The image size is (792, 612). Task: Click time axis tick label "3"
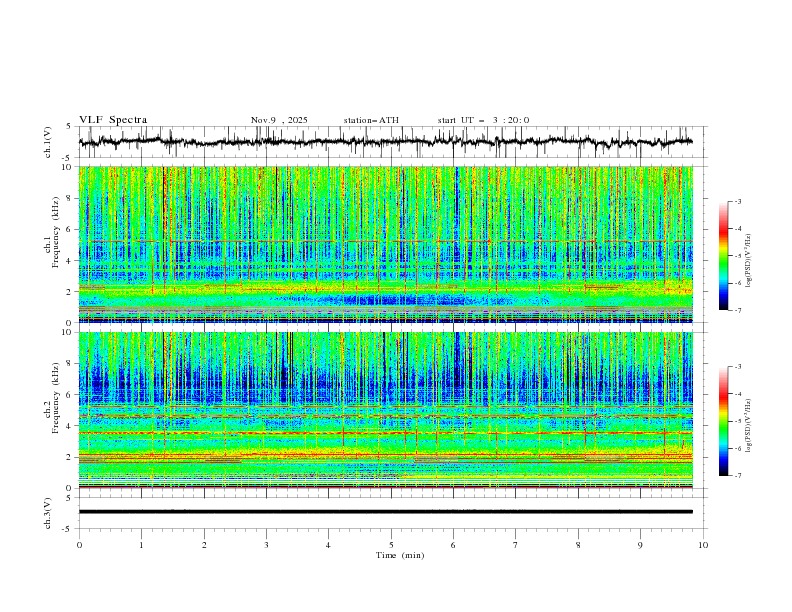pos(266,545)
